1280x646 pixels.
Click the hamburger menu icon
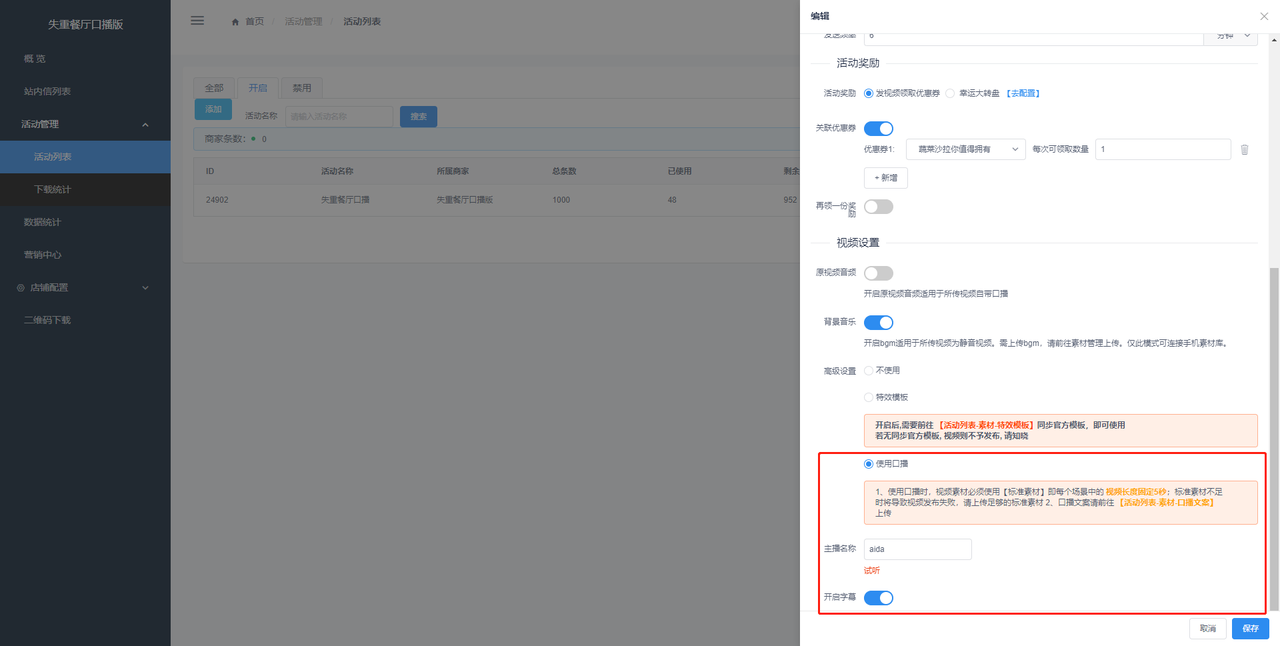[x=197, y=21]
